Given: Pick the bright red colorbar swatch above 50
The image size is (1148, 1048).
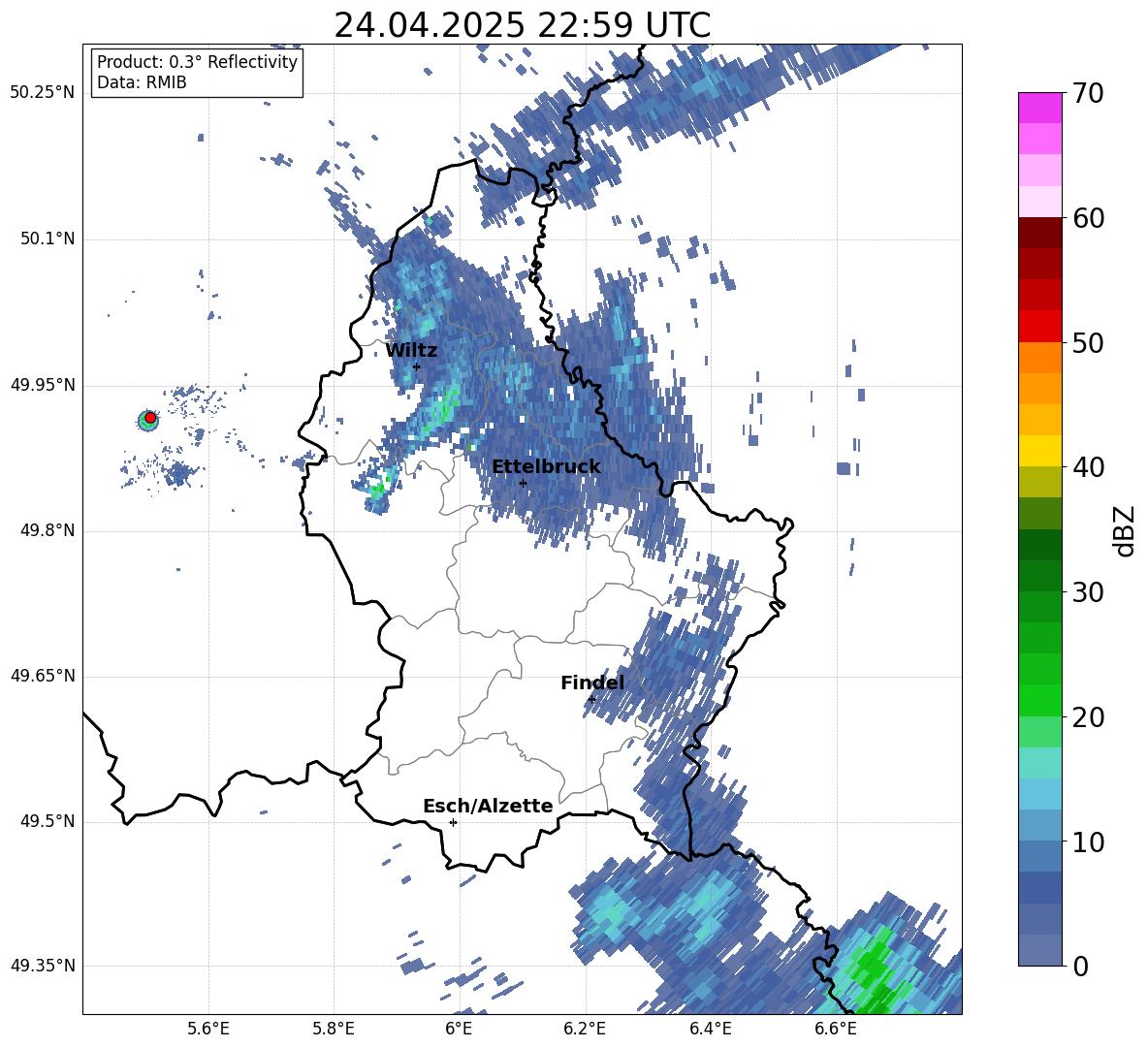Looking at the screenshot, I should [x=1039, y=327].
